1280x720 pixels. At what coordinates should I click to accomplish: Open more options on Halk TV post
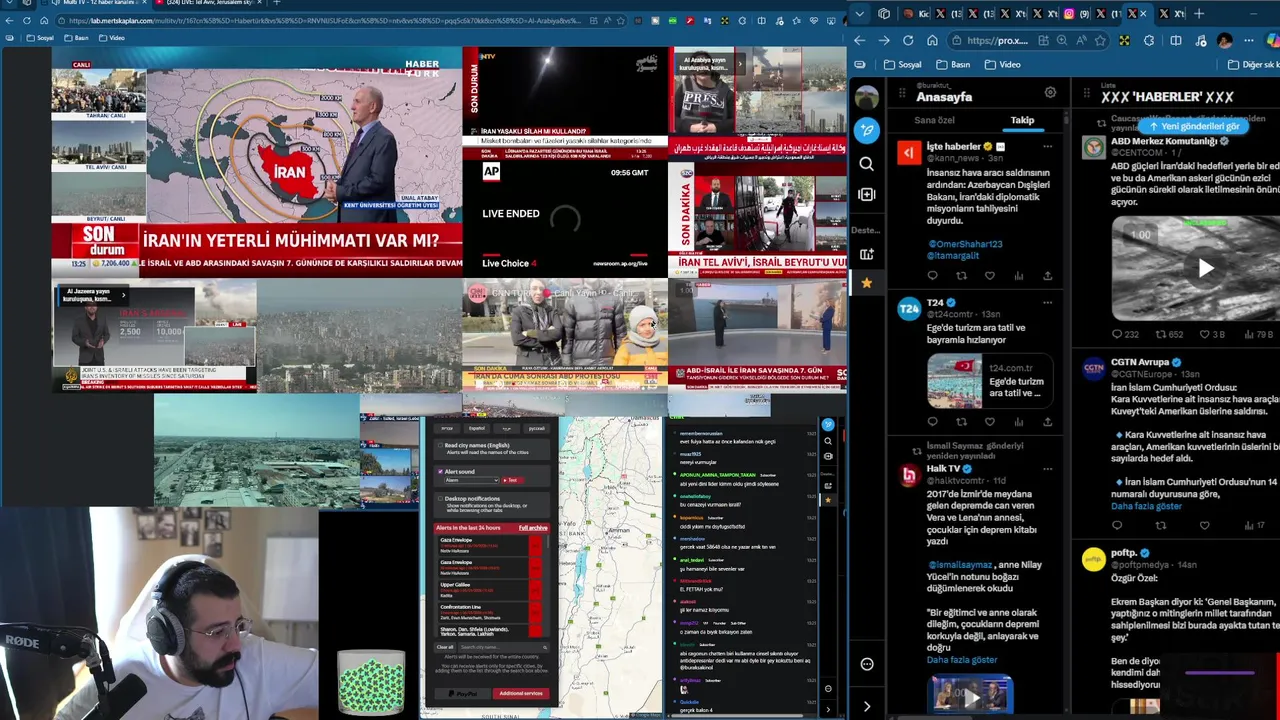[x=1047, y=469]
